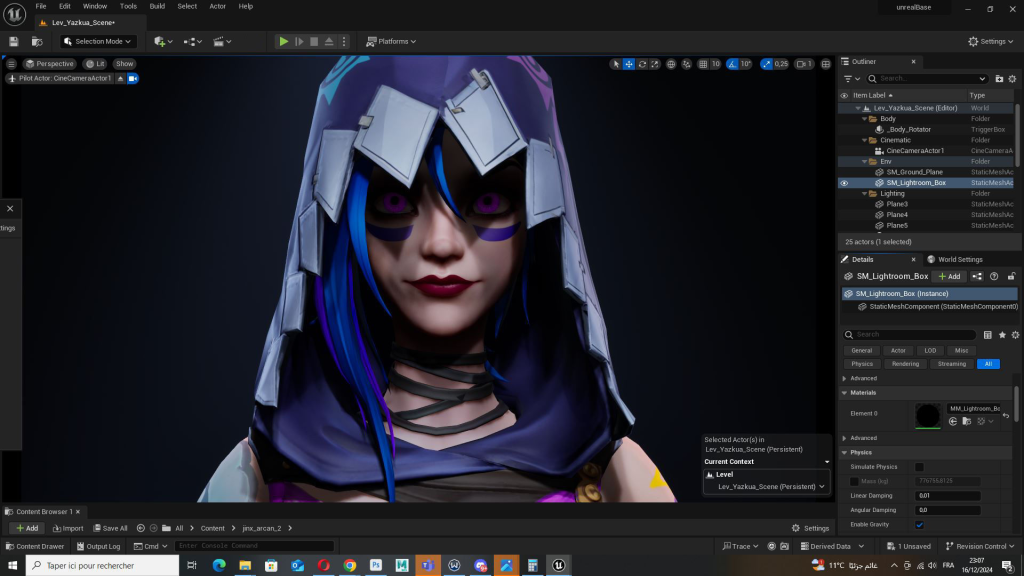The height and width of the screenshot is (576, 1024).
Task: Select SM_Ground_Plane in the Outliner
Action: point(914,172)
